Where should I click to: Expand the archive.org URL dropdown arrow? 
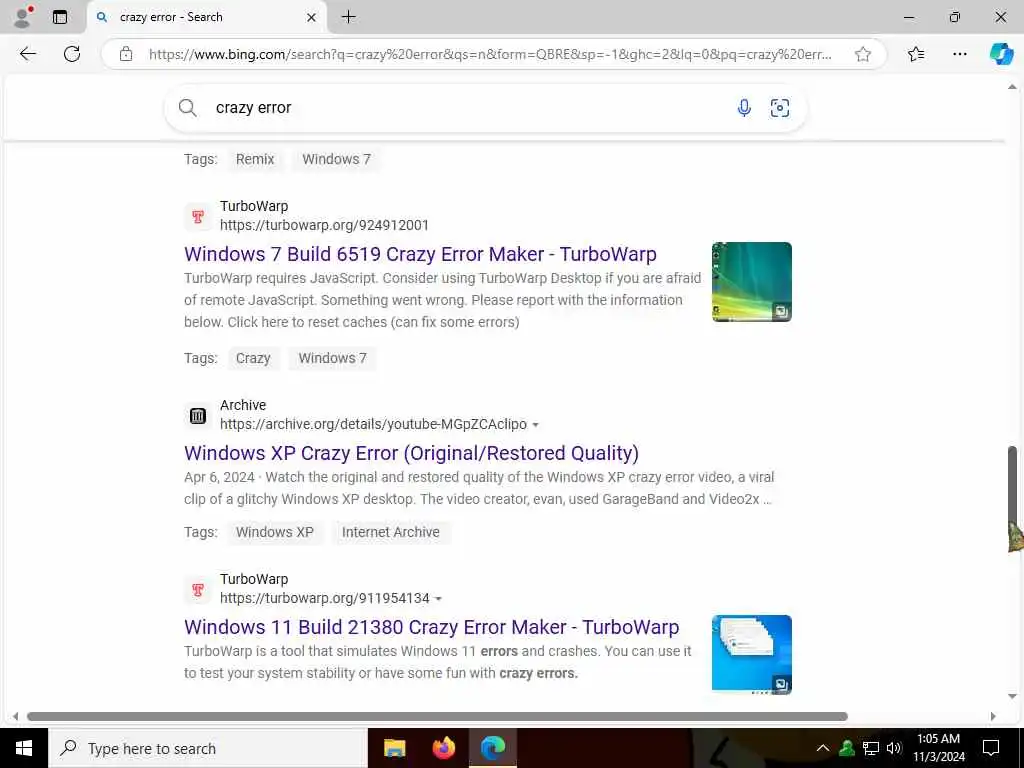point(536,425)
